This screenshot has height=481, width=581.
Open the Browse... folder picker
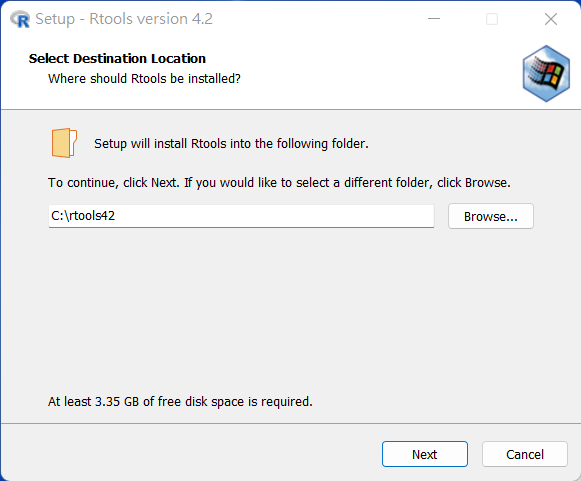[x=491, y=216]
